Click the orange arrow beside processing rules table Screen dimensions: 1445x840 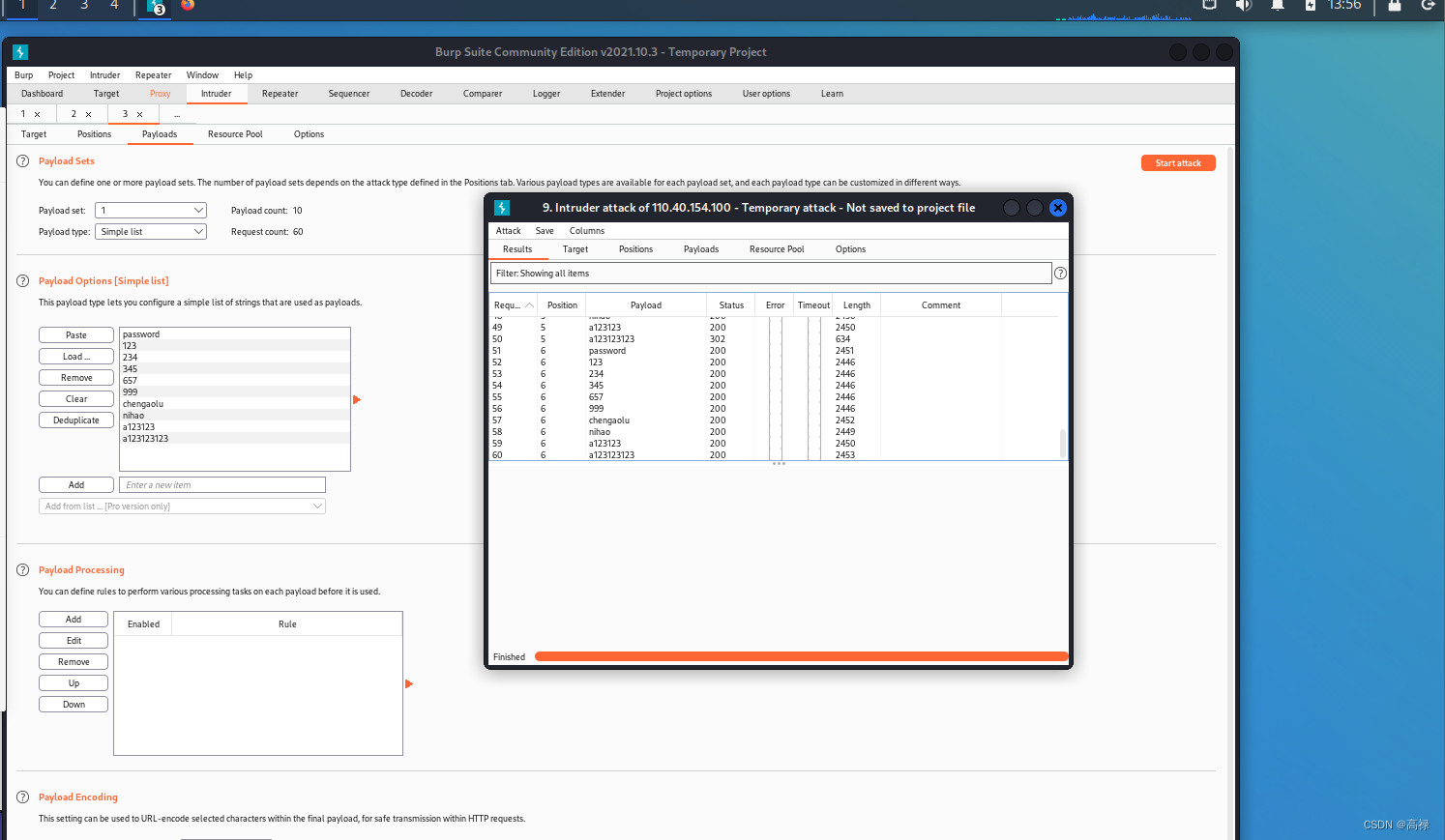coord(409,683)
